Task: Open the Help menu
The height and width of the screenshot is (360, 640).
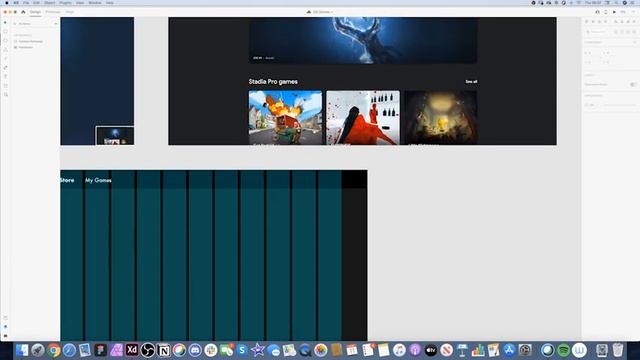Action: click(x=110, y=2)
